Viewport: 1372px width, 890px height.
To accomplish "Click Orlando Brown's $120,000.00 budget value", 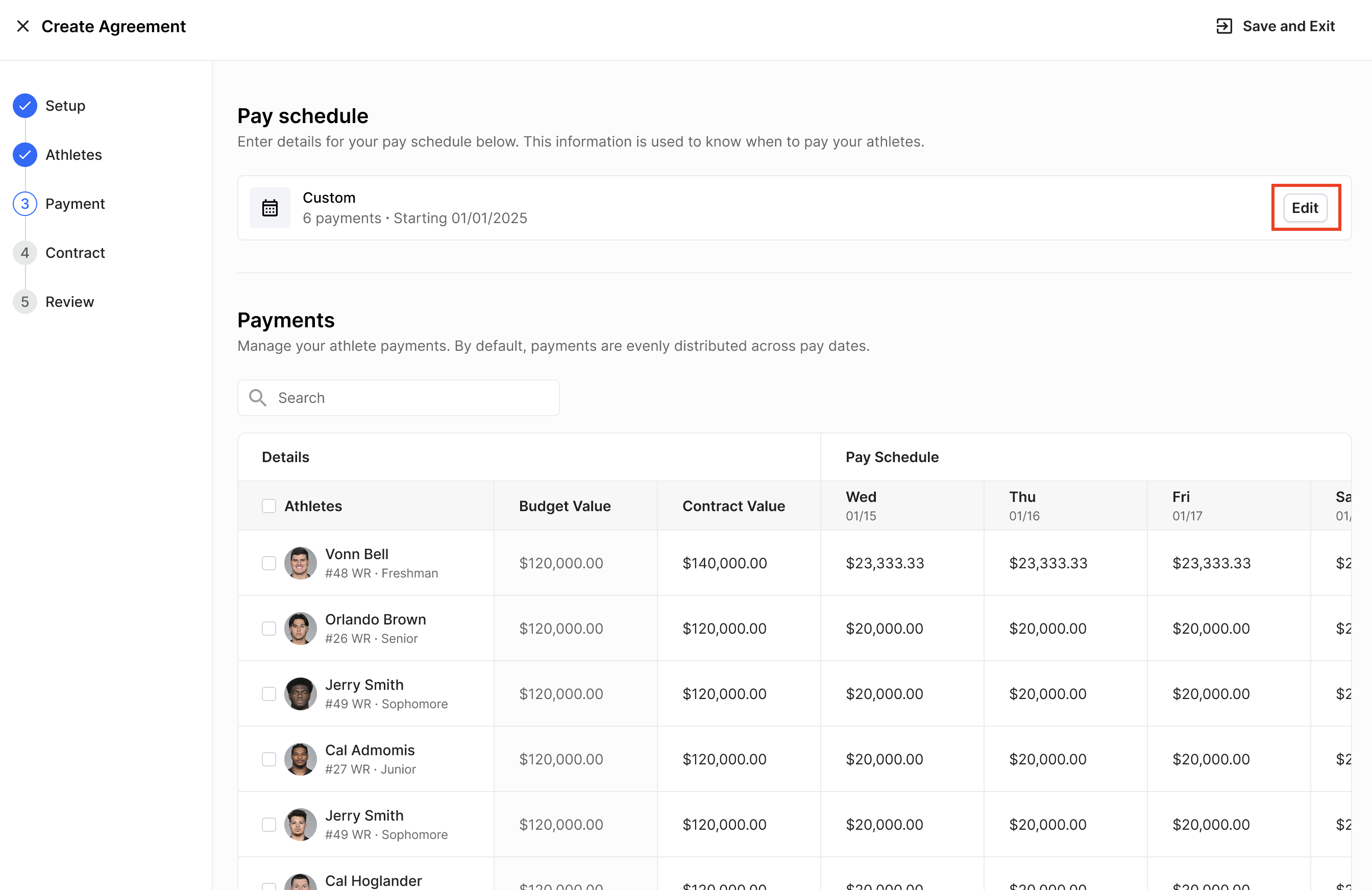I will 561,628.
